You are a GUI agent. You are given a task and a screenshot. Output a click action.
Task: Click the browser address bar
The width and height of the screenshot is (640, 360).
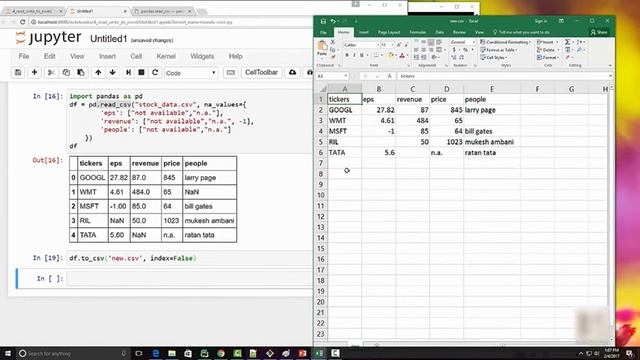[x=171, y=22]
